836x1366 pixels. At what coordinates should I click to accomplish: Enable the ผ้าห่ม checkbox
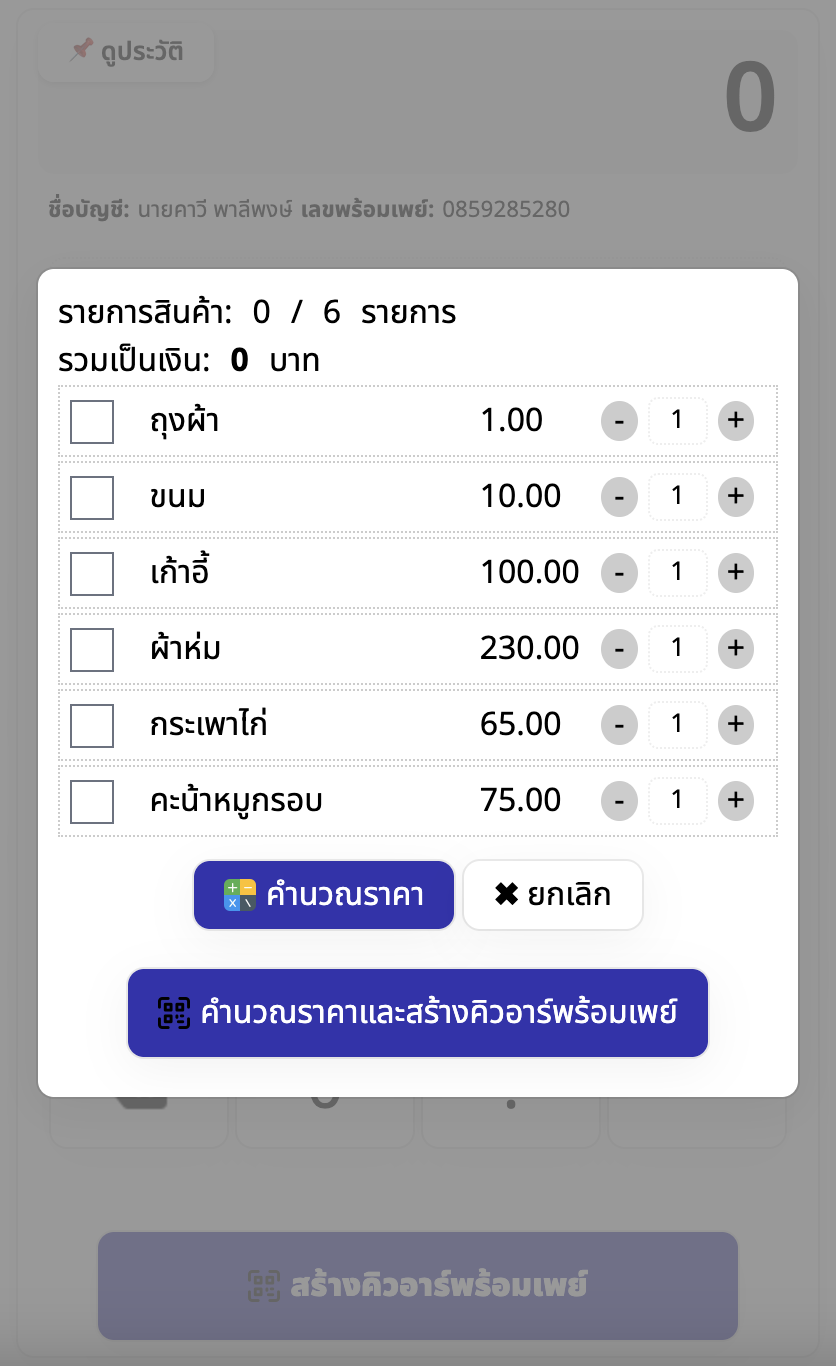(92, 650)
